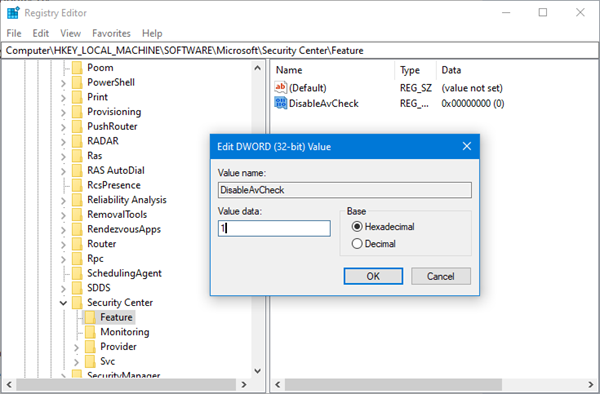Click the registry path address bar
The height and width of the screenshot is (394, 600).
[300, 50]
